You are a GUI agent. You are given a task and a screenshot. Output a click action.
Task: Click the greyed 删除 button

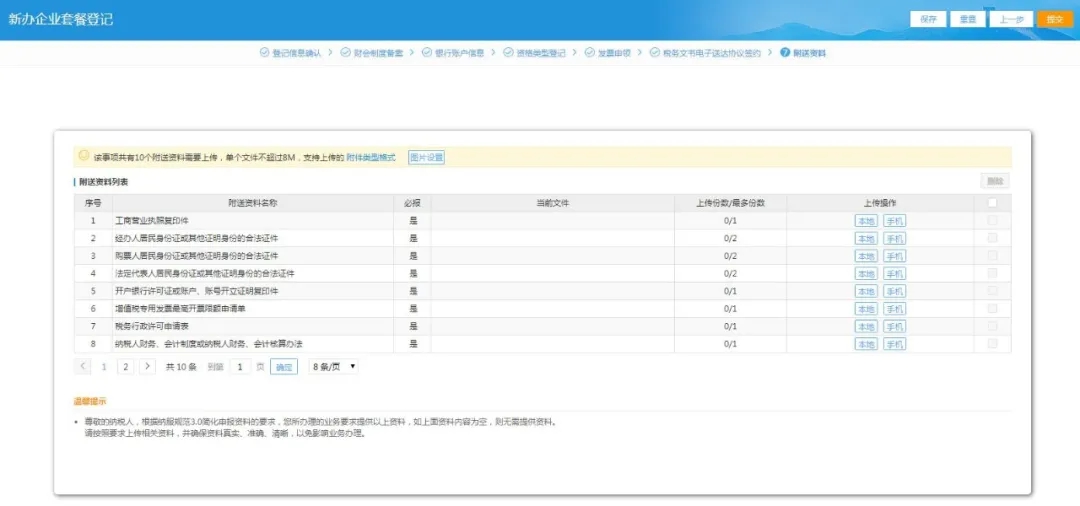click(995, 181)
